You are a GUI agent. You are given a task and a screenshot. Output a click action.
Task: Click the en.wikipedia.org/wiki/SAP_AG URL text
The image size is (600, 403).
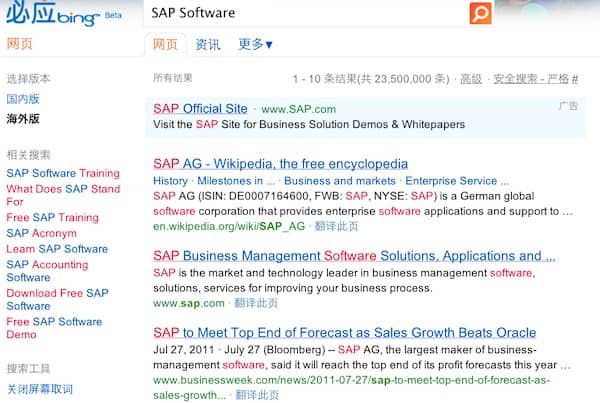point(229,226)
